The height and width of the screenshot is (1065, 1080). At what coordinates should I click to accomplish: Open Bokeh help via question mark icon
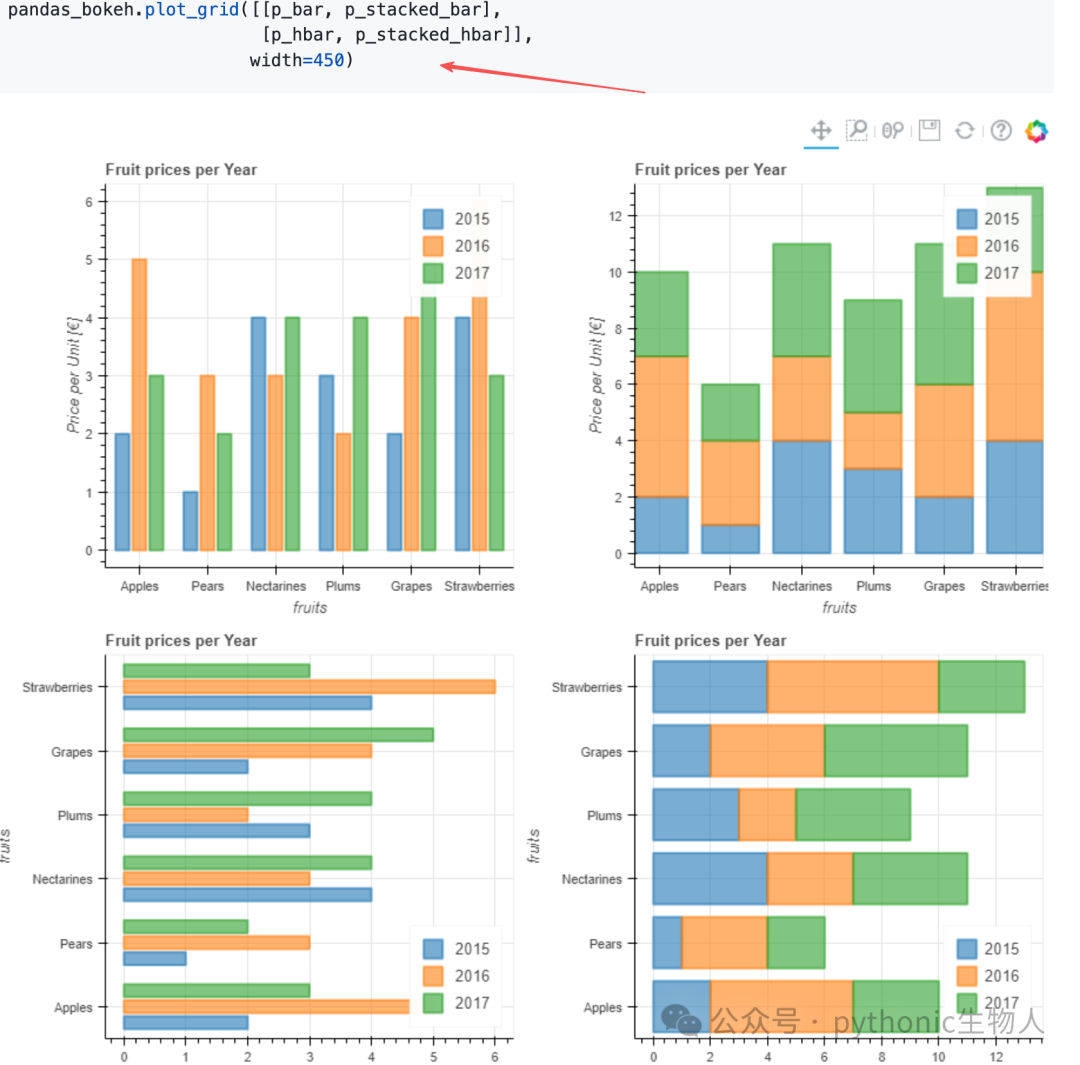coord(1001,130)
